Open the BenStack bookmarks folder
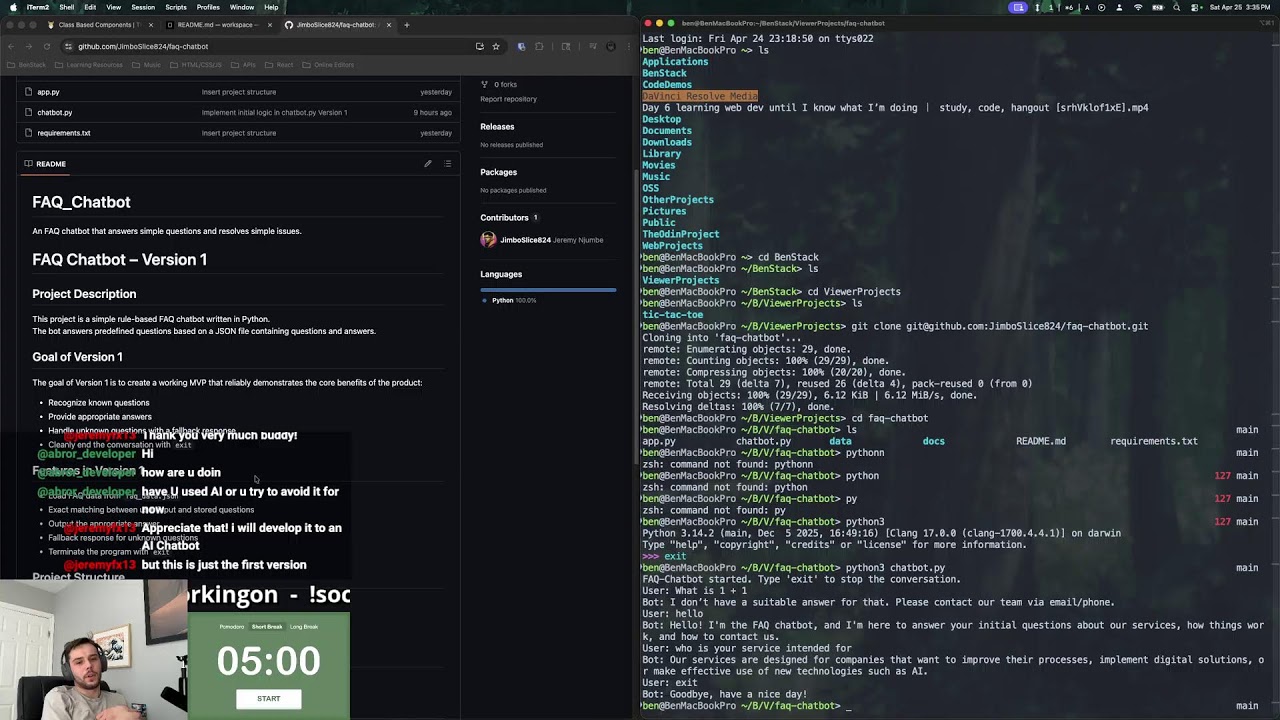 pos(27,65)
